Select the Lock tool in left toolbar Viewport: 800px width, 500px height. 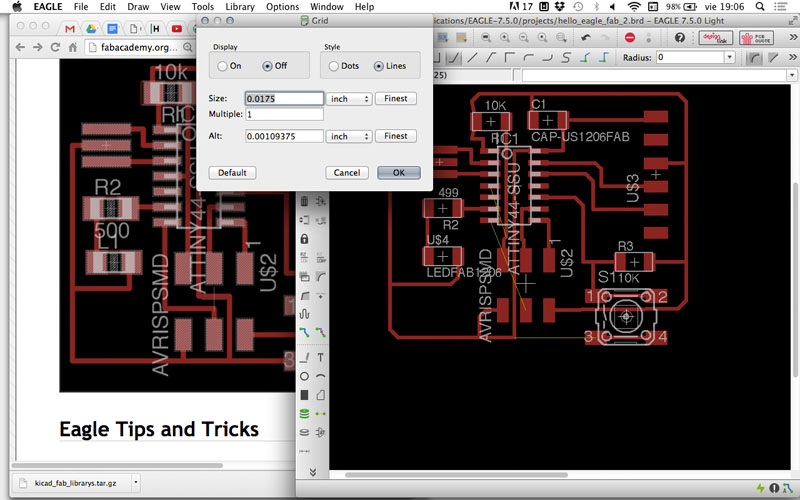click(305, 238)
